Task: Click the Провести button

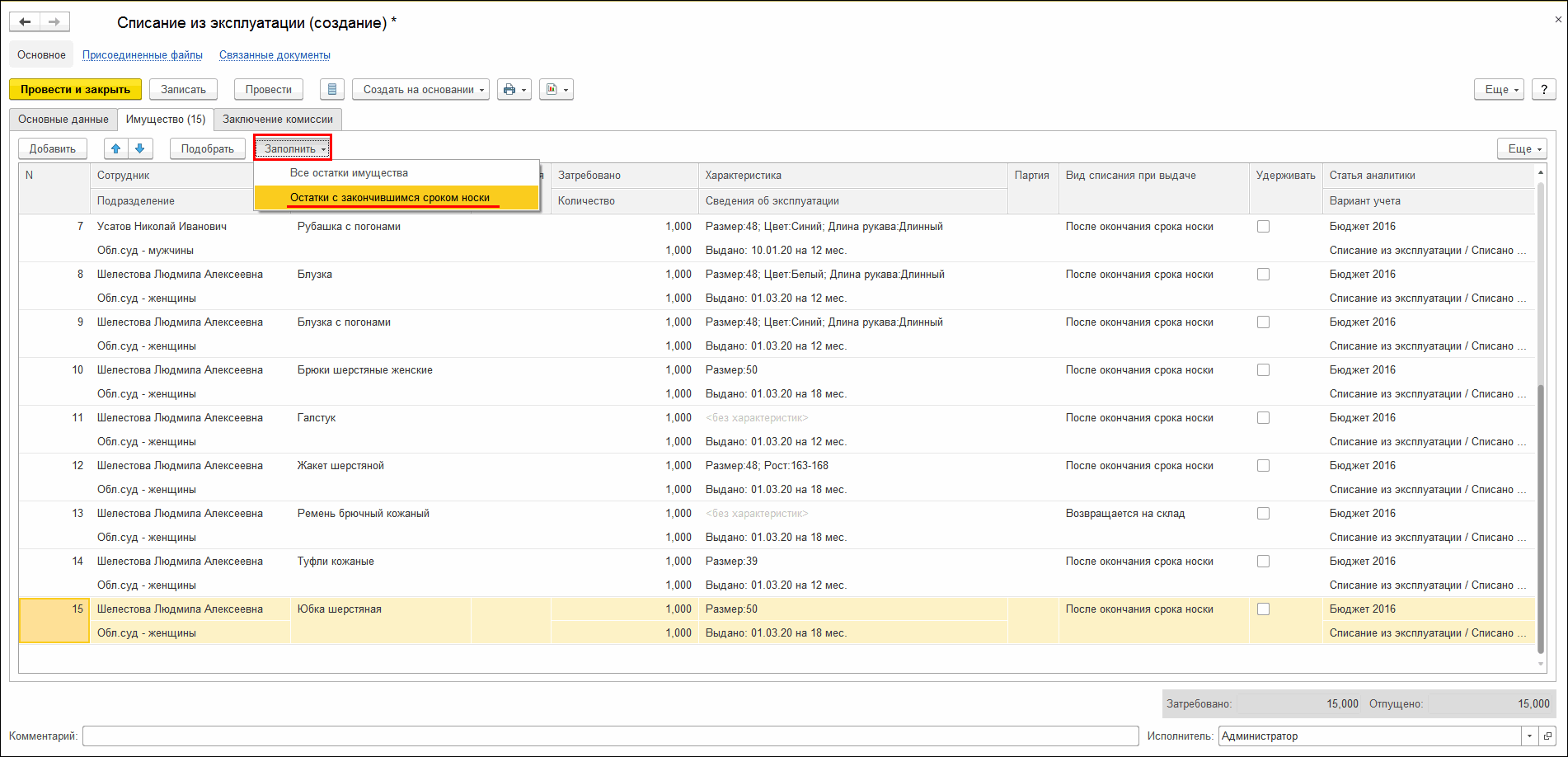Action: pos(269,89)
